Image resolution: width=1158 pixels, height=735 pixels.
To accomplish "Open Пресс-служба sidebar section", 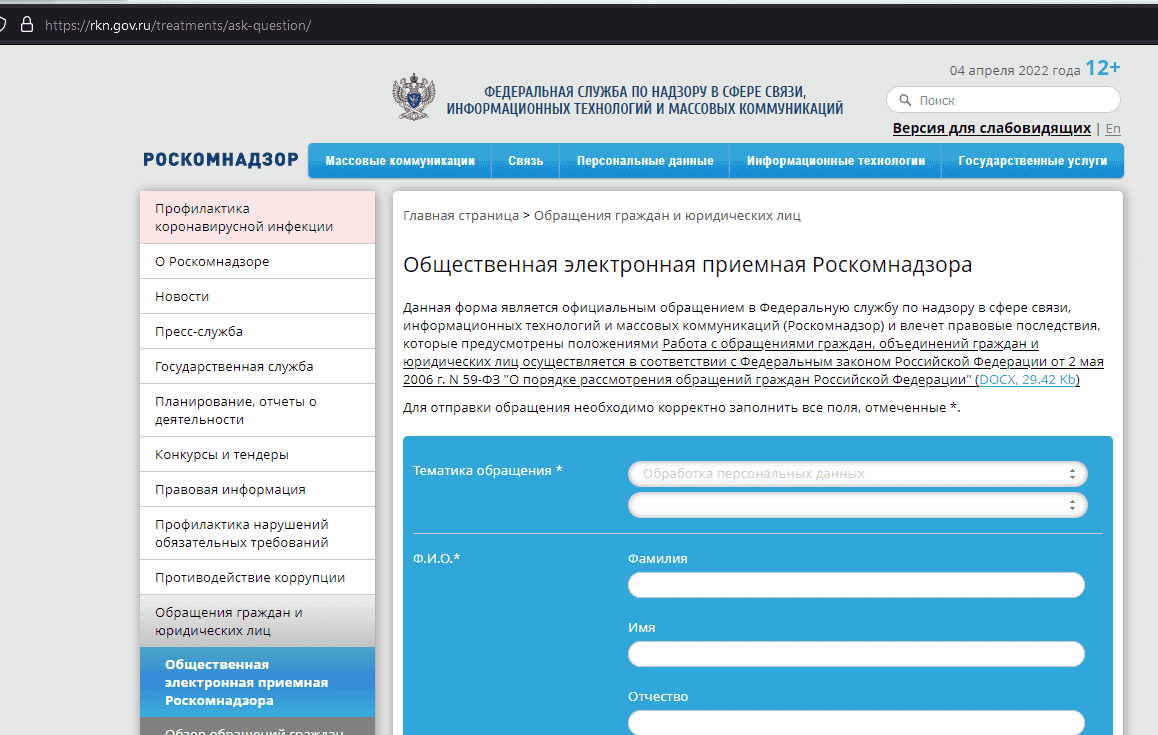I will (257, 332).
